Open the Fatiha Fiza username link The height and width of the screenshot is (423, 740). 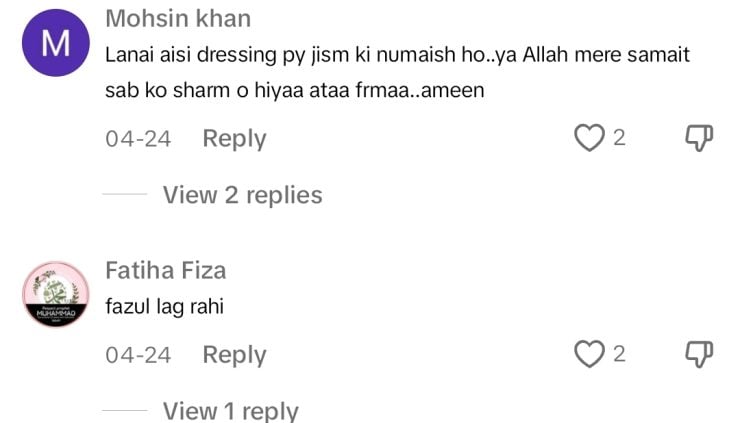click(x=166, y=271)
